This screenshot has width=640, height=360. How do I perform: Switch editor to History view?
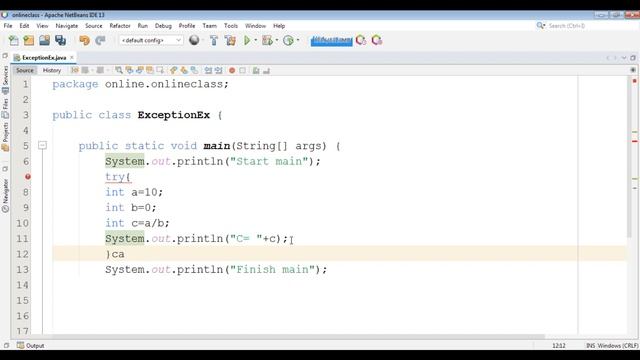click(52, 70)
